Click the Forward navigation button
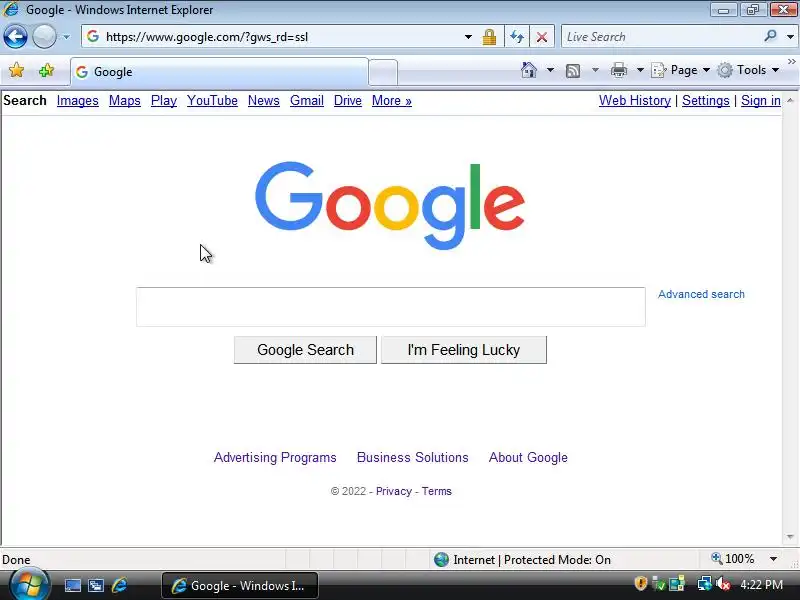Viewport: 800px width, 600px height. pyautogui.click(x=44, y=37)
